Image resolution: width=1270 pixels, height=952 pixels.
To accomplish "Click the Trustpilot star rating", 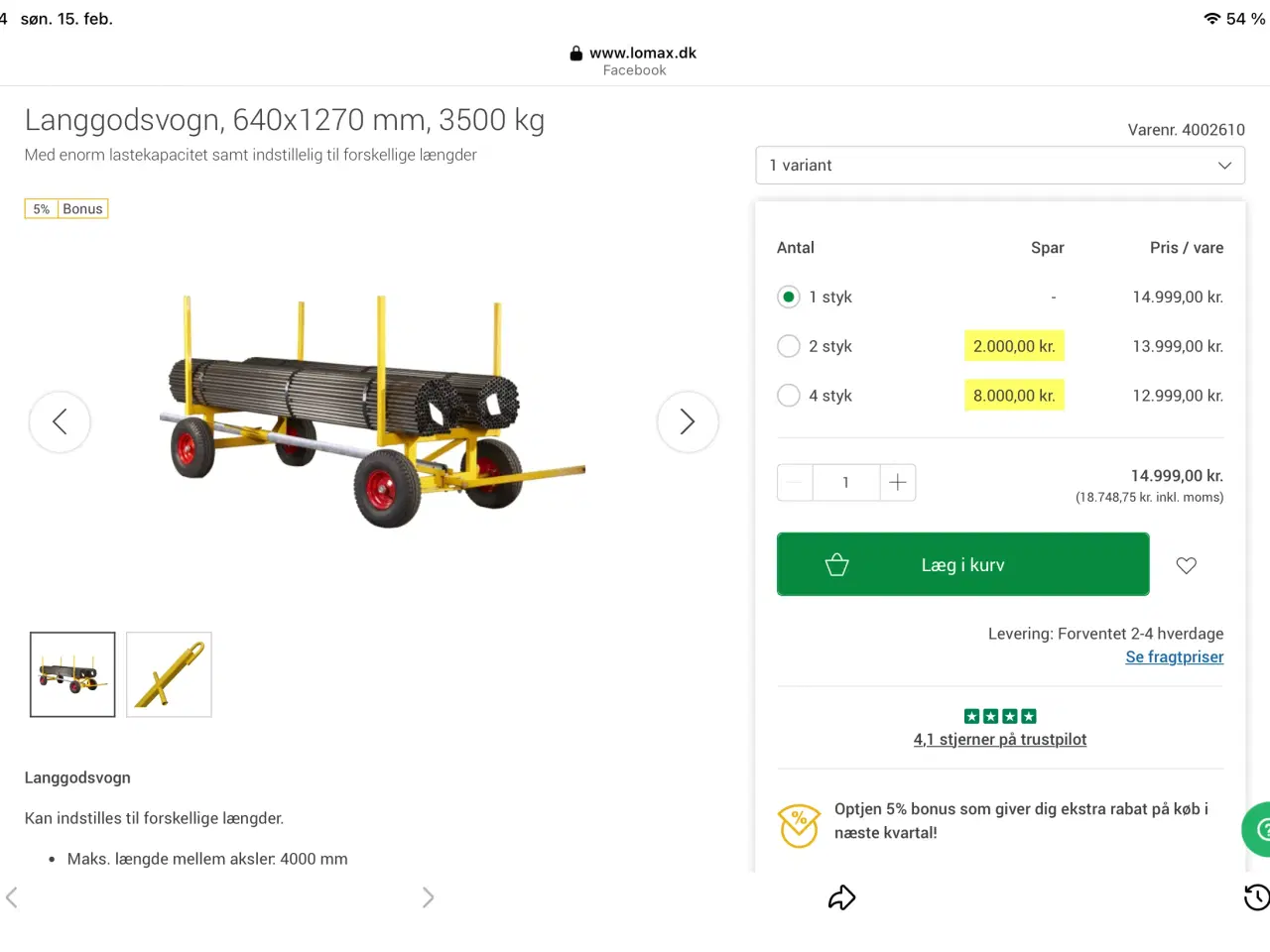I will pyautogui.click(x=999, y=715).
